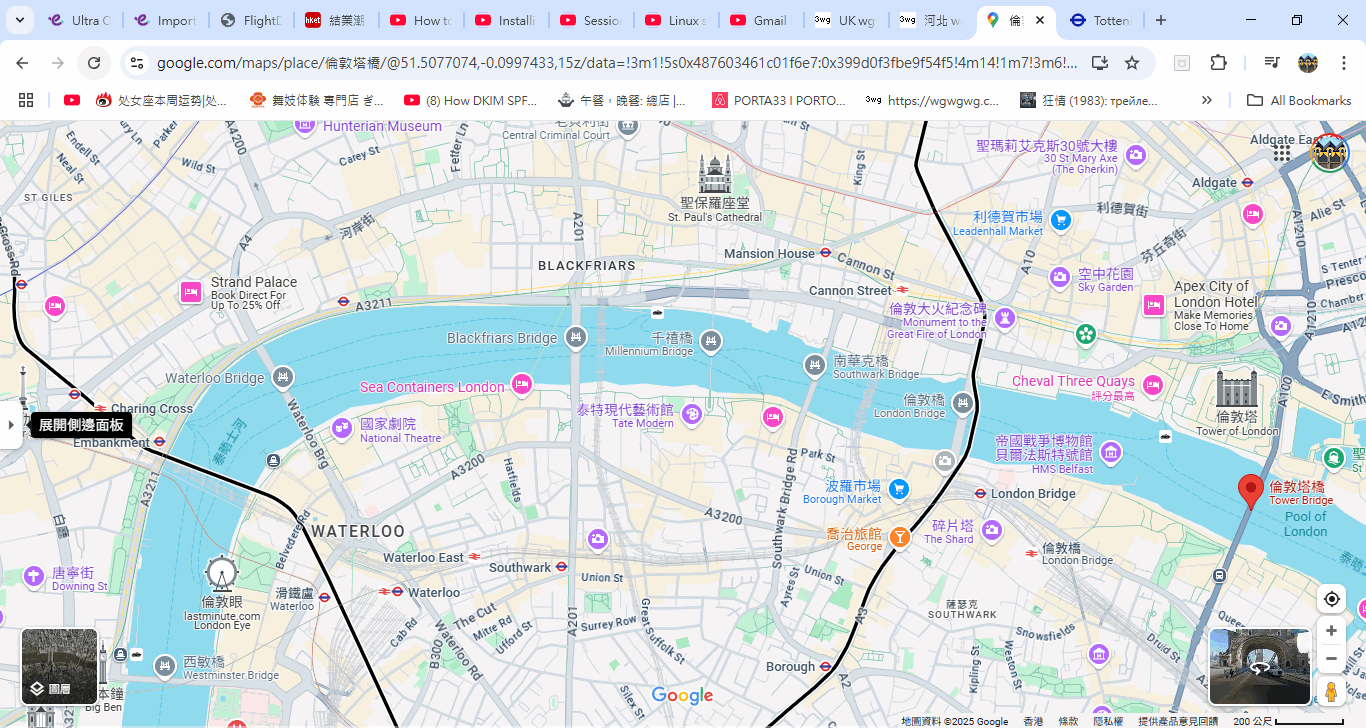Click the Borough Market shopping cart icon
This screenshot has height=728, width=1366.
pos(899,488)
